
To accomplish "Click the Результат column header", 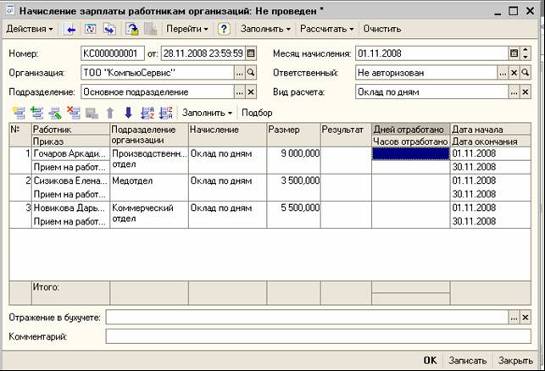I will tap(346, 135).
